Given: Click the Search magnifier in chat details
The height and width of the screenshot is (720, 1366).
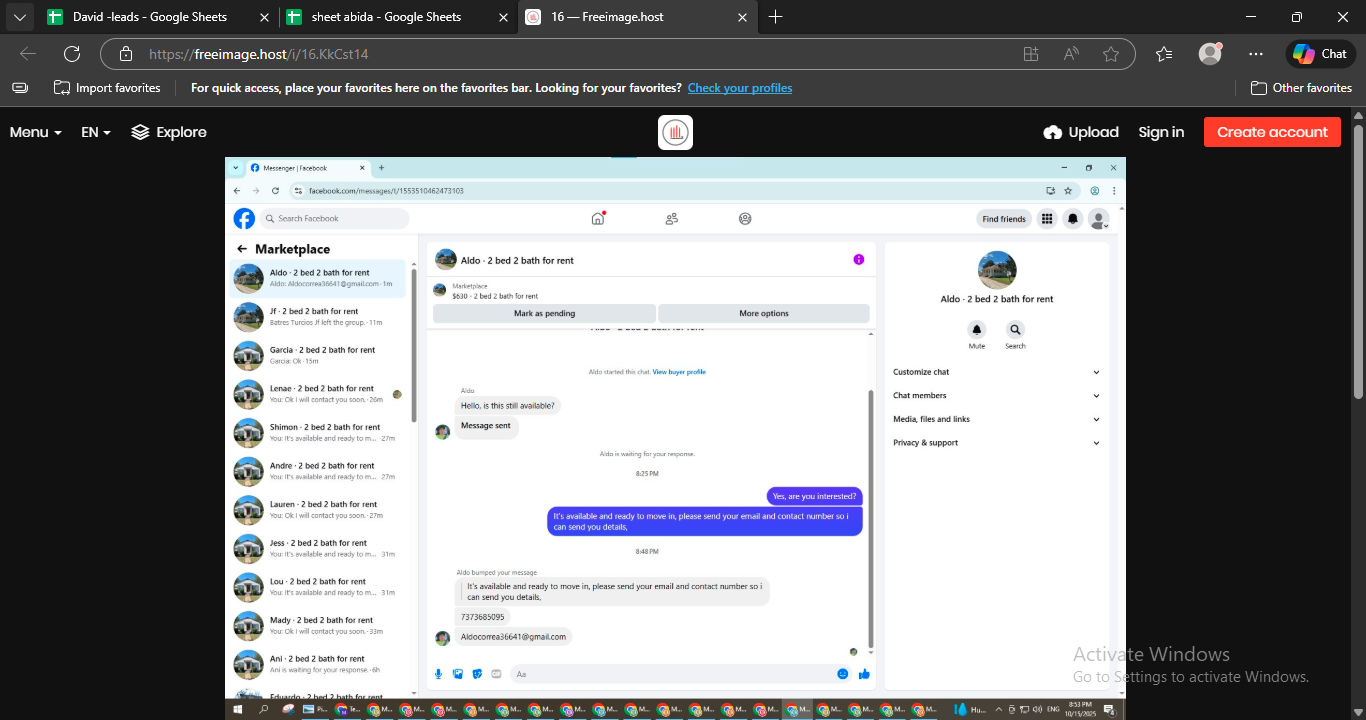Looking at the screenshot, I should pyautogui.click(x=1015, y=329).
